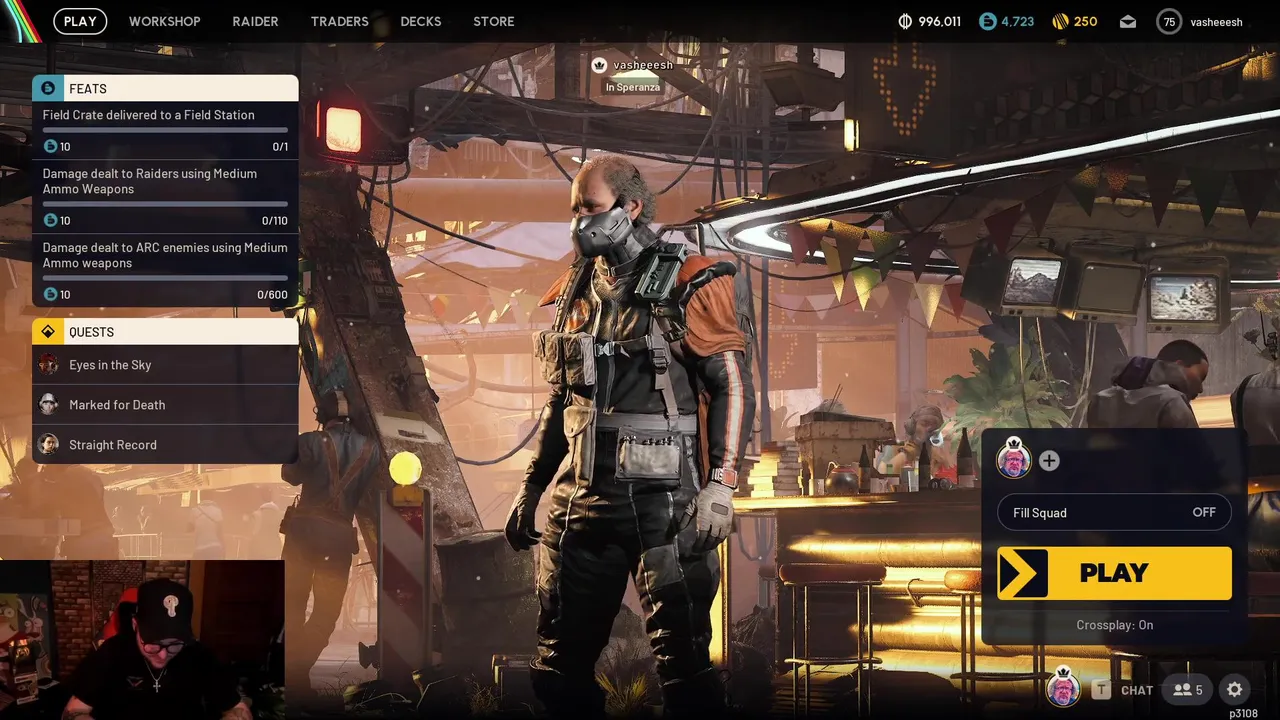Viewport: 1280px width, 720px height.
Task: Click the coin currency icon beside 996.011
Action: click(x=905, y=21)
